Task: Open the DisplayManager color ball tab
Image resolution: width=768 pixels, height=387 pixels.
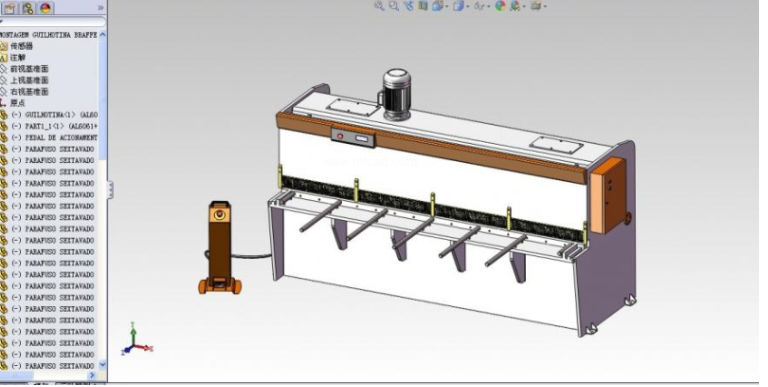Action: click(x=46, y=8)
